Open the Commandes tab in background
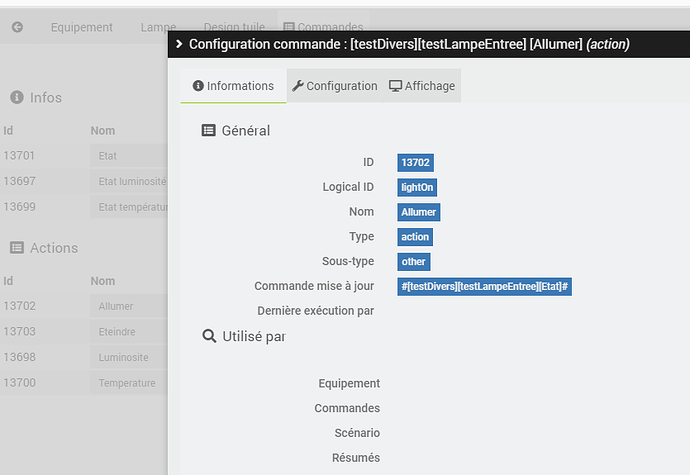Screen dimensions: 690x475 point(322,28)
